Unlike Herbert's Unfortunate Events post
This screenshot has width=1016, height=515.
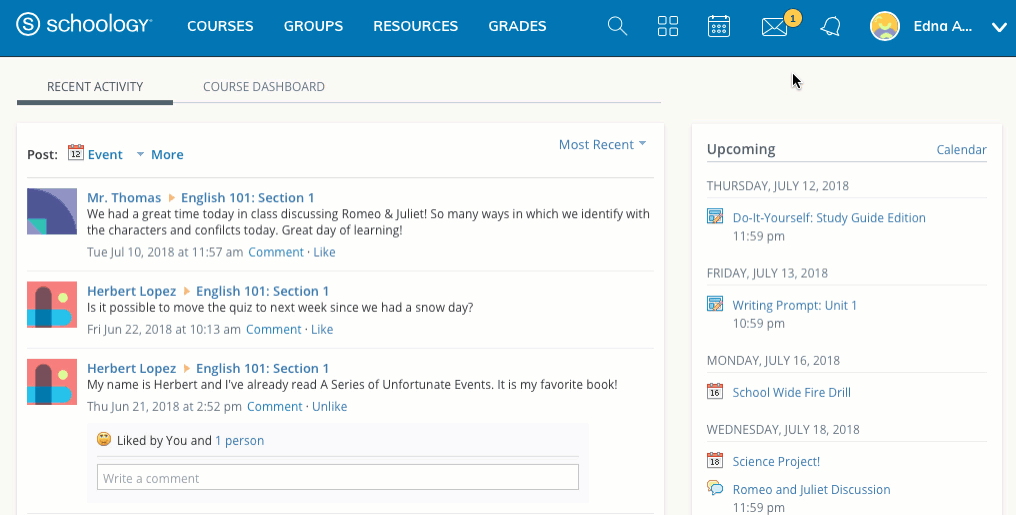pyautogui.click(x=329, y=407)
